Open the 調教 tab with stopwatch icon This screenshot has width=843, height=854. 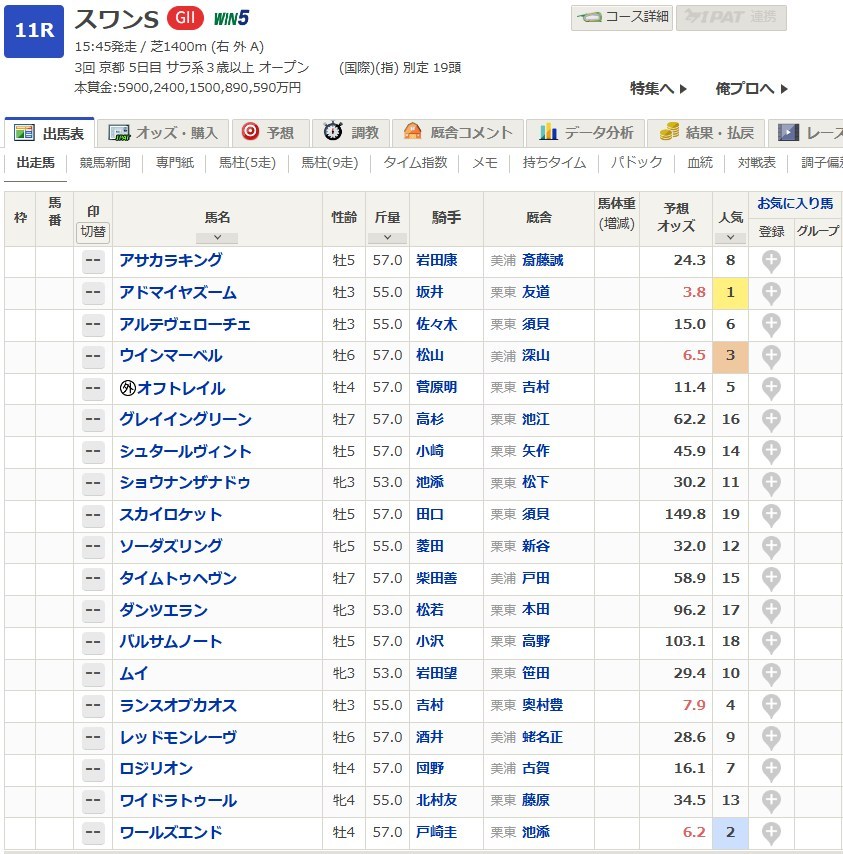(352, 132)
